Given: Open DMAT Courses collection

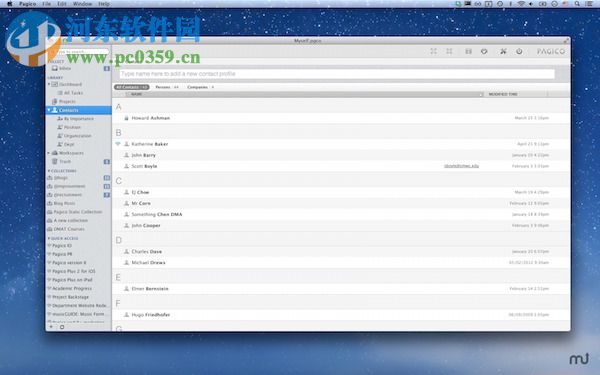Looking at the screenshot, I should (69, 229).
